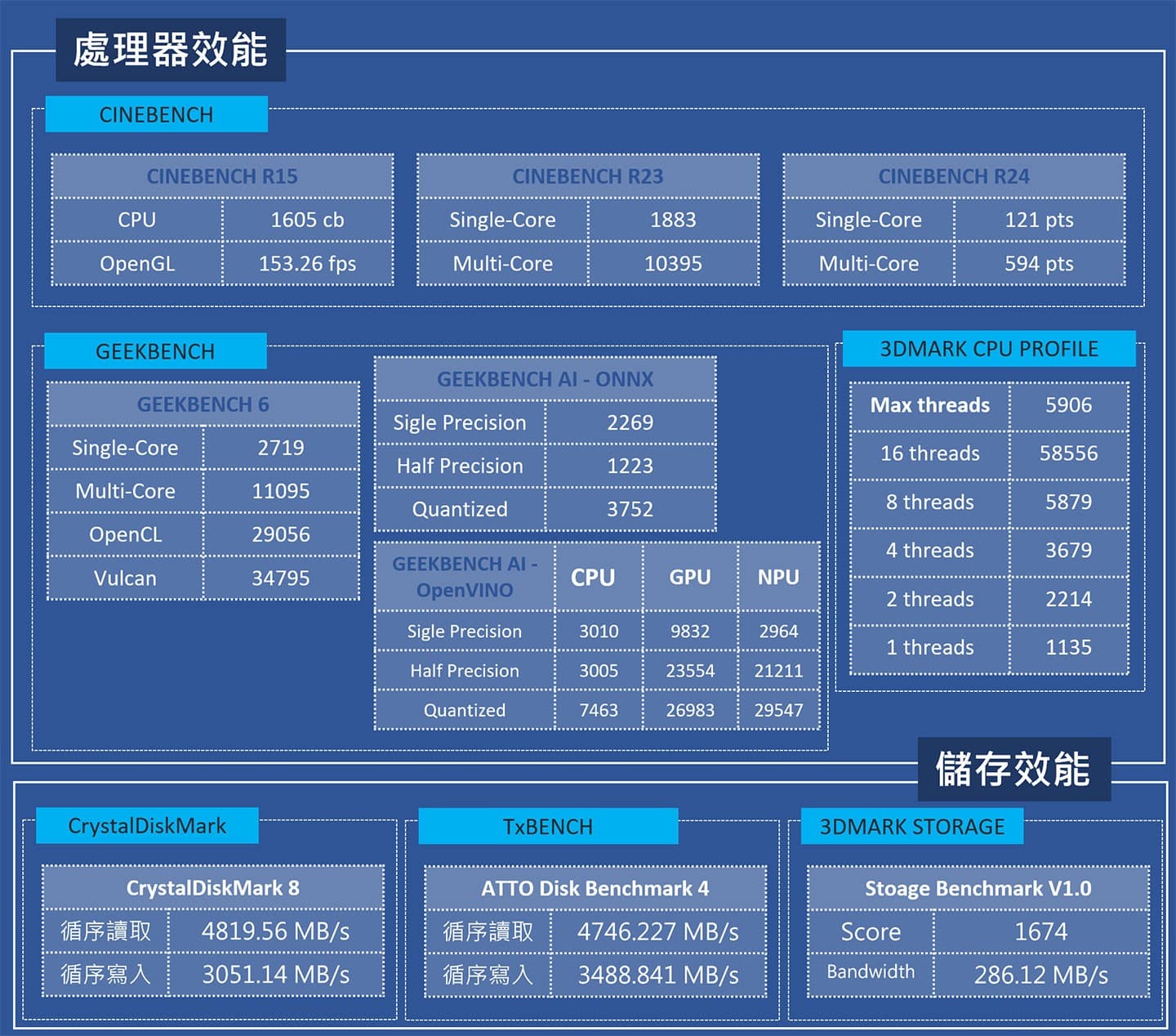Click the 1 threads score 1135
The height and width of the screenshot is (1036, 1176).
pyautogui.click(x=1068, y=647)
